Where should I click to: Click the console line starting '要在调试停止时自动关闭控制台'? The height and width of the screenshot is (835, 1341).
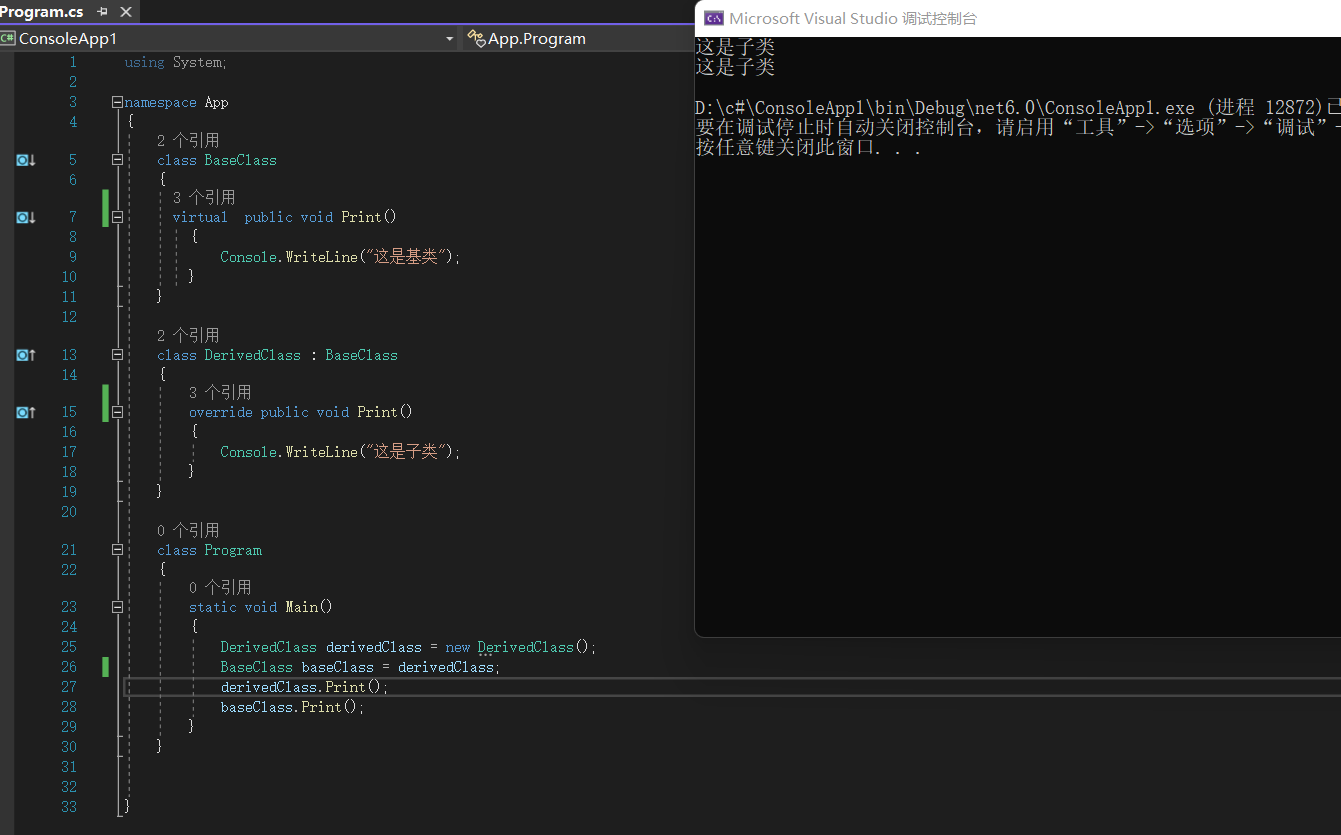(1017, 128)
